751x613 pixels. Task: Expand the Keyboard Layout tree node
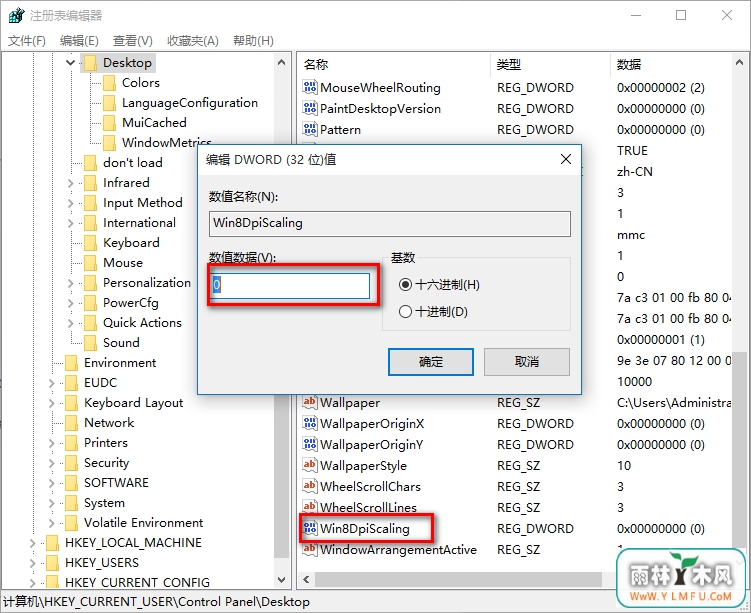tap(51, 403)
